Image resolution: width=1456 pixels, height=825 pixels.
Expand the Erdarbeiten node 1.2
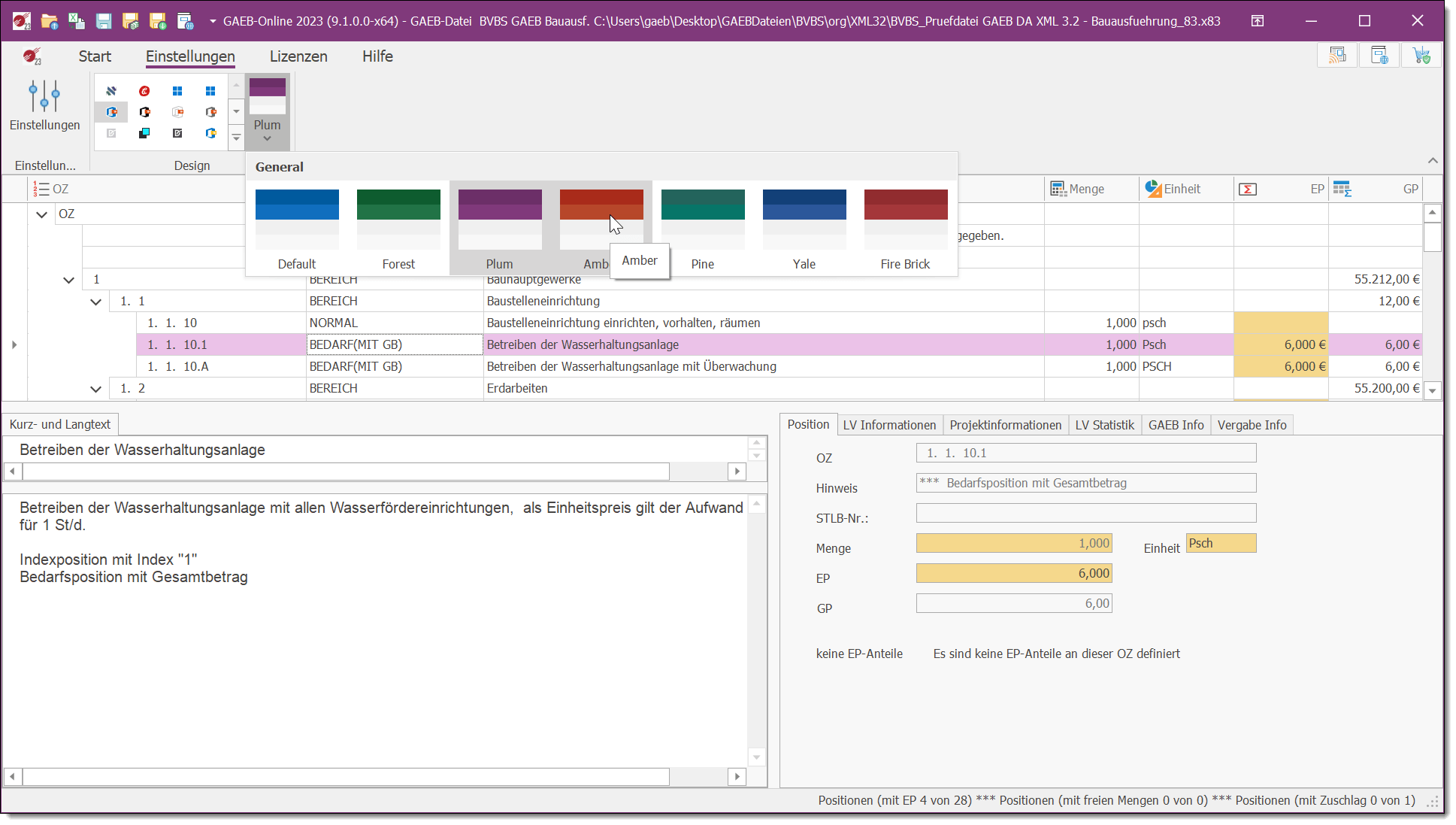95,388
